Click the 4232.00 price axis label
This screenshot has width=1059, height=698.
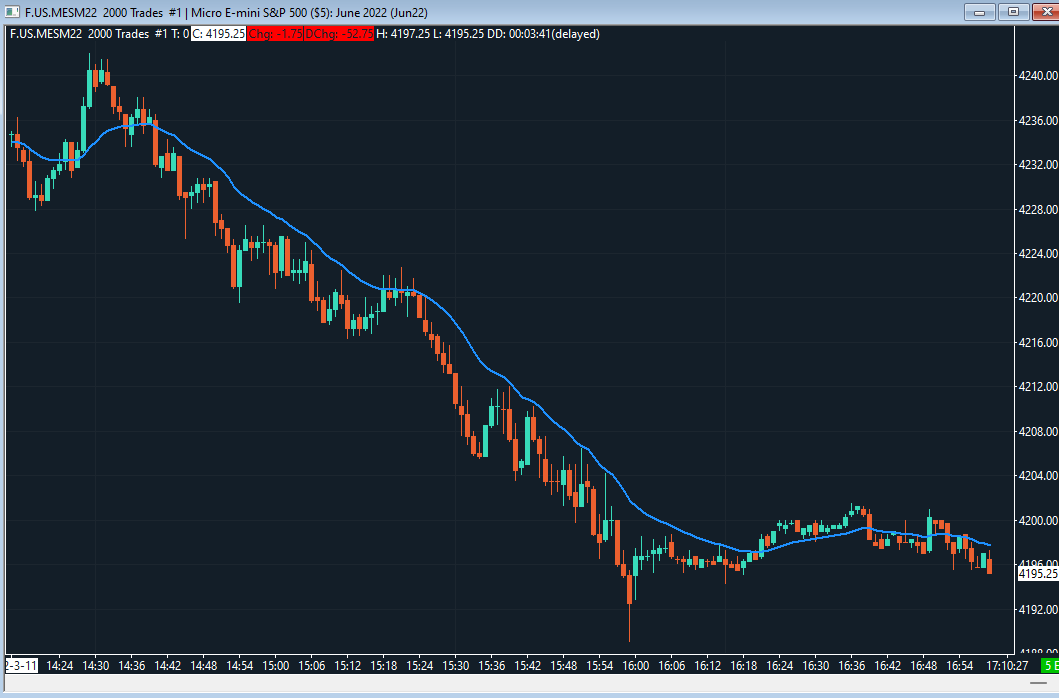click(1037, 164)
